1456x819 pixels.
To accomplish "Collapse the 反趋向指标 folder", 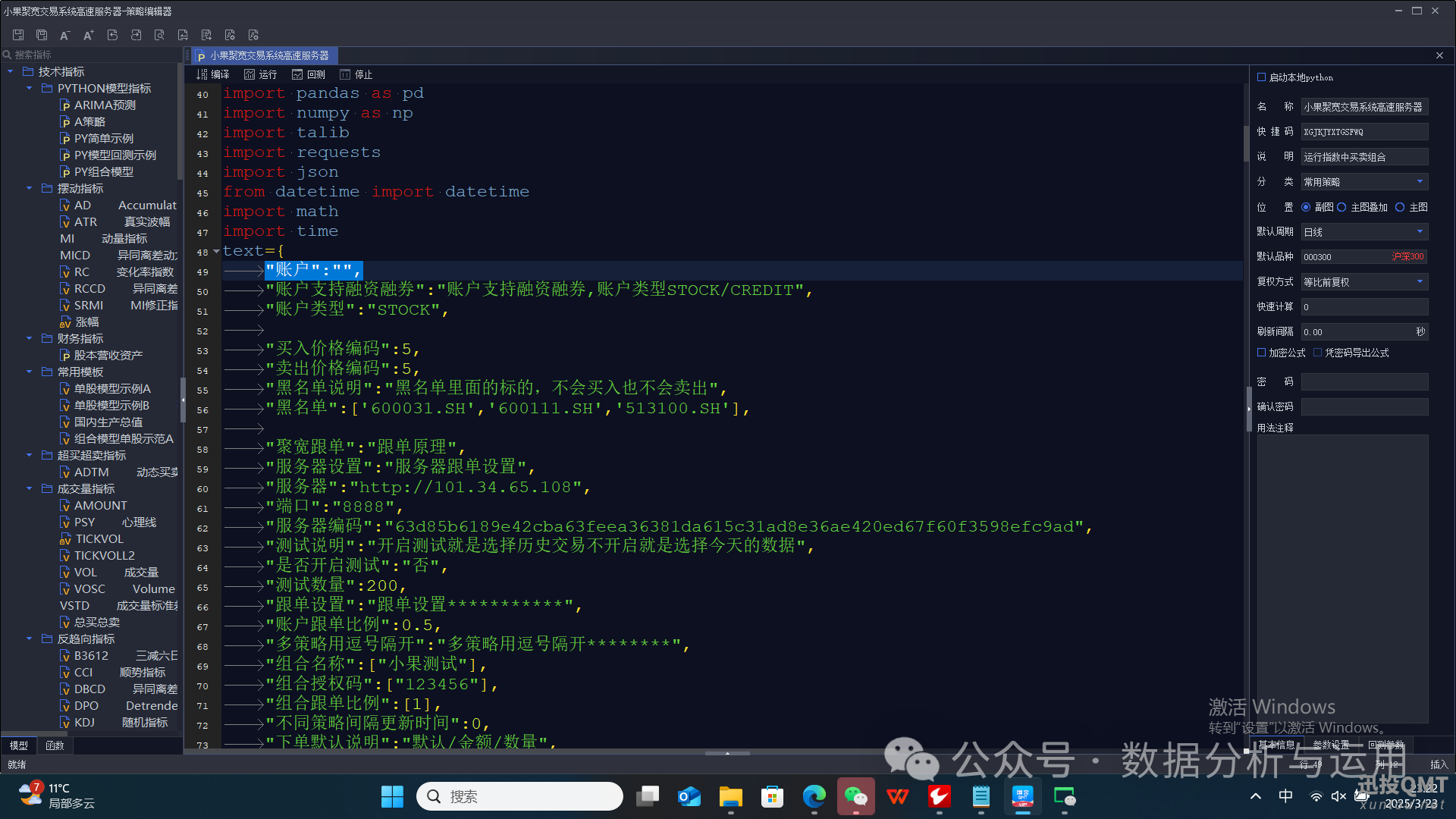I will pos(30,639).
